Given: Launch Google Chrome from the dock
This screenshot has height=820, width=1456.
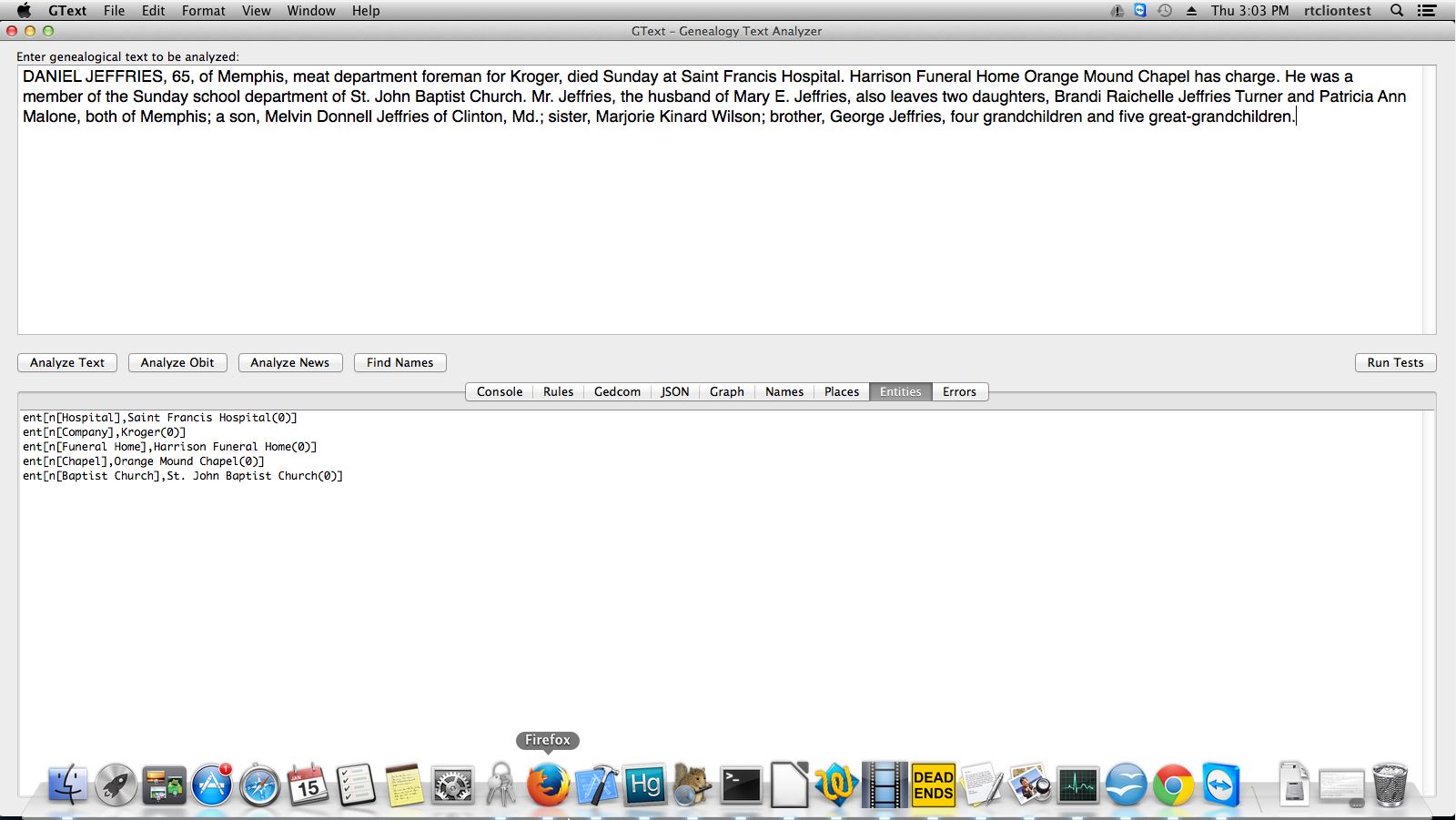Looking at the screenshot, I should pyautogui.click(x=1173, y=785).
